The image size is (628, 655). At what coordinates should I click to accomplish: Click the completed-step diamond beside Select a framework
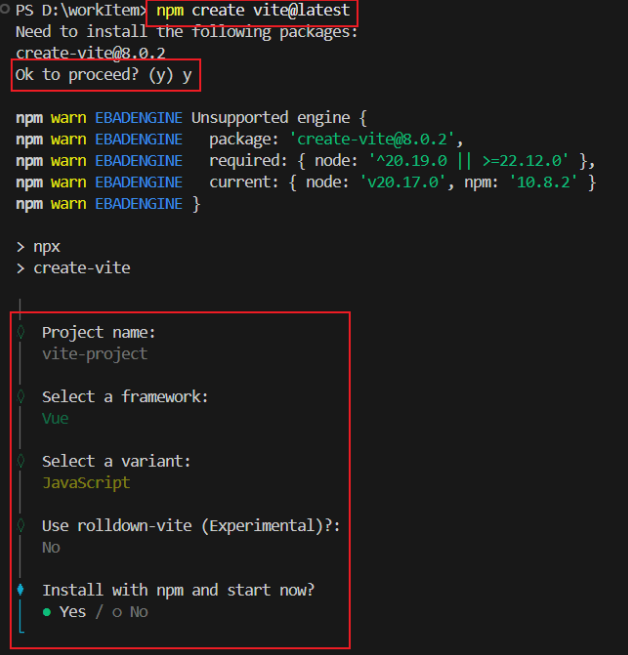20,396
